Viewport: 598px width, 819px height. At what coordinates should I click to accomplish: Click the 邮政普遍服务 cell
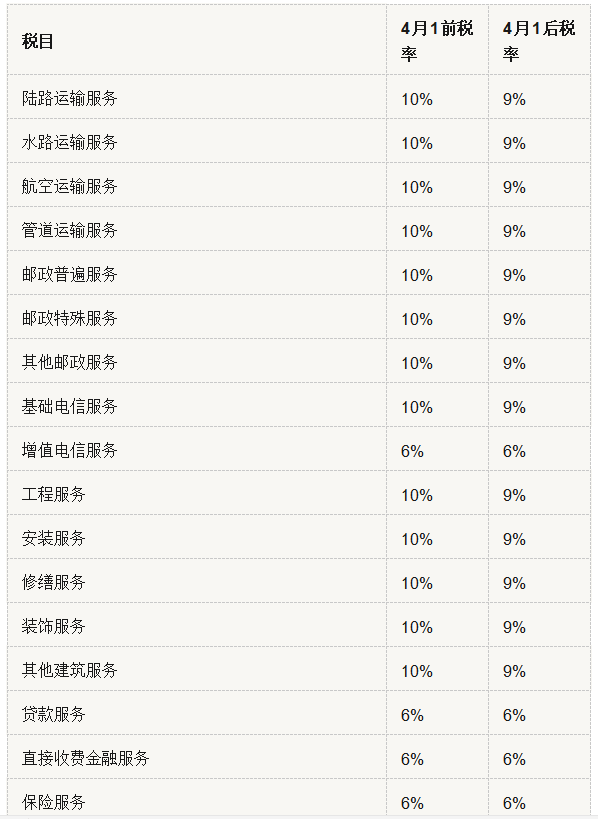[69, 274]
